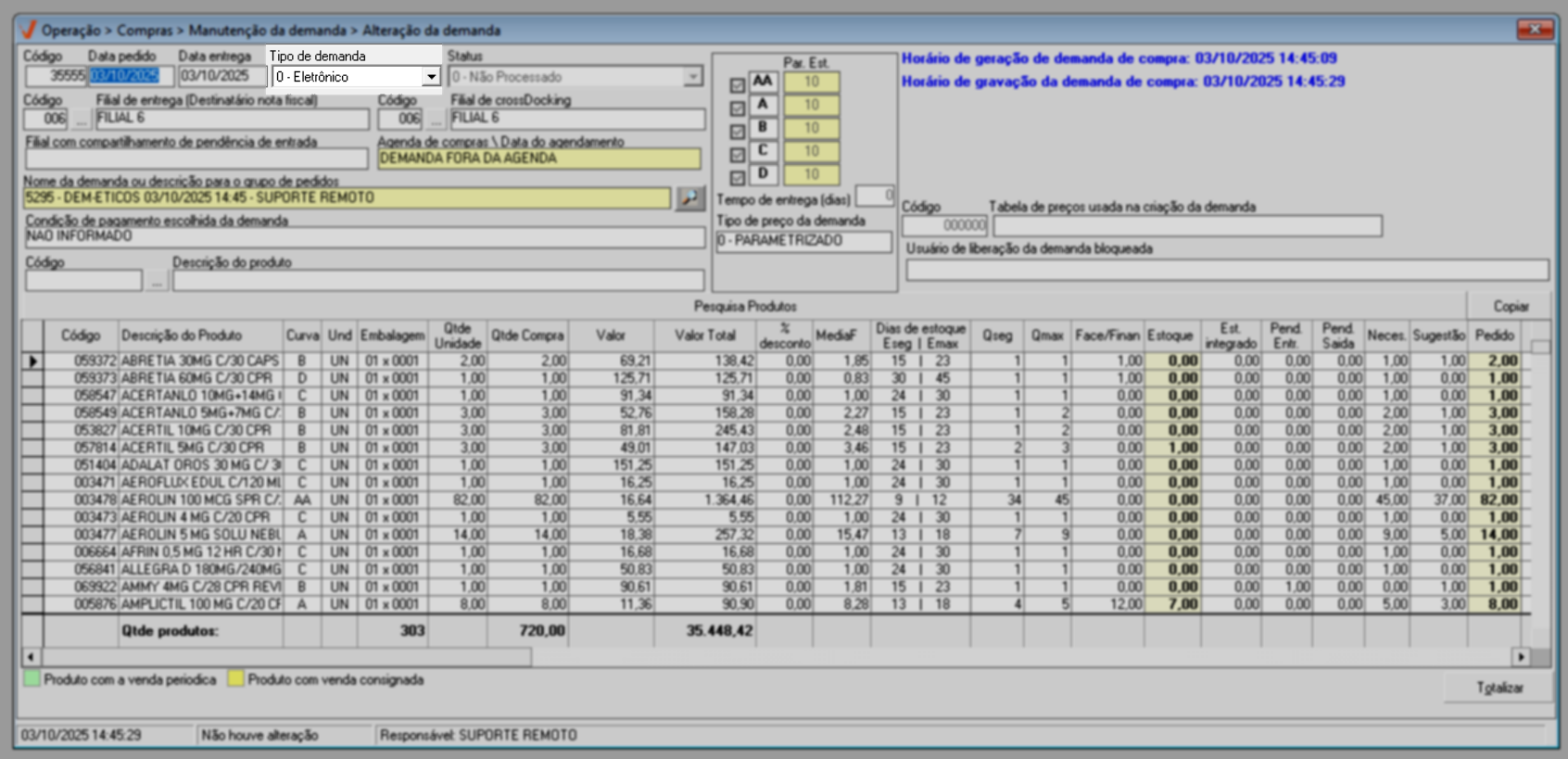Click the Totalizar button
The height and width of the screenshot is (759, 1568).
[1498, 688]
